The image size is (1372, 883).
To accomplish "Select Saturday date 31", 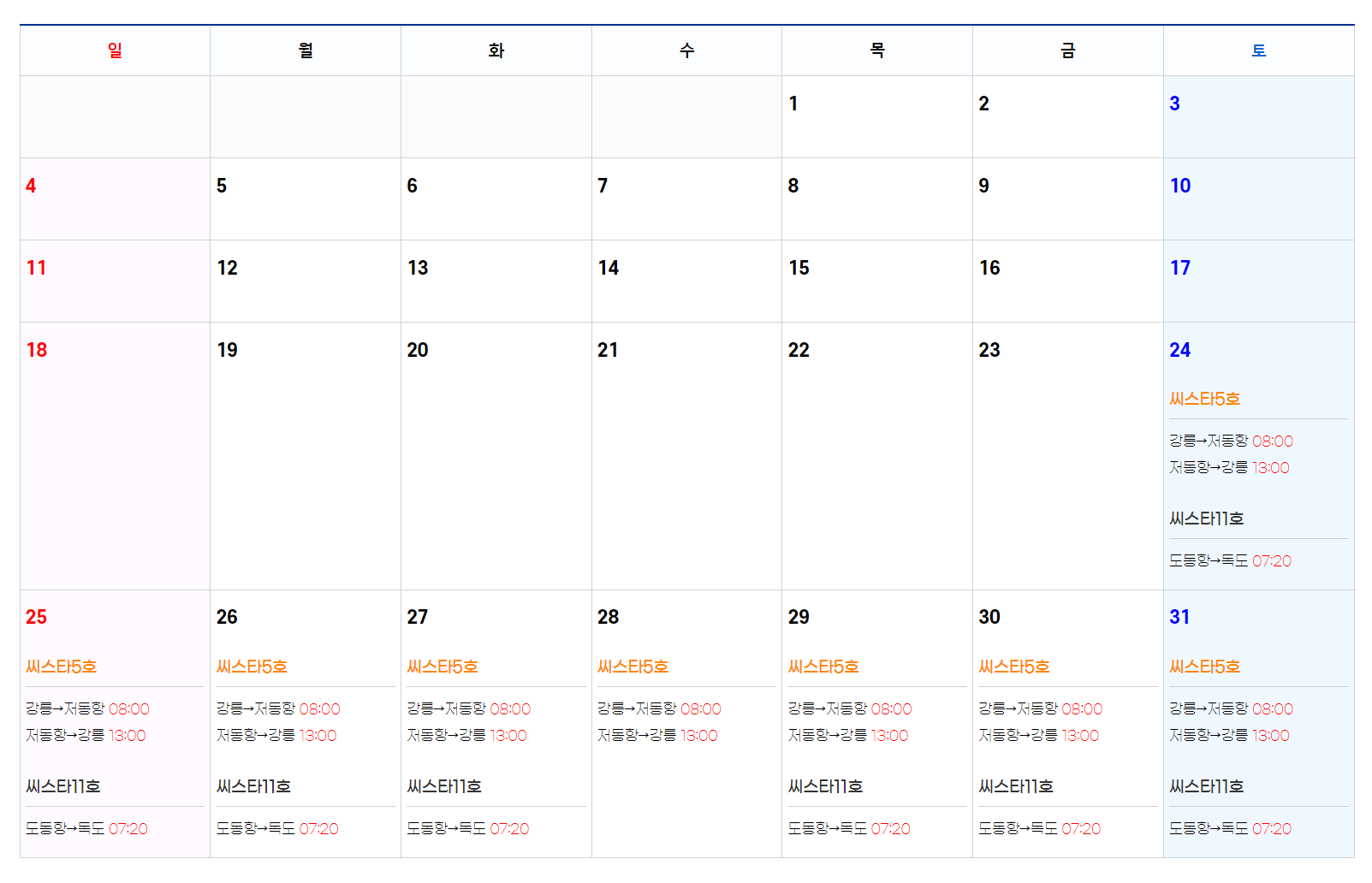I will click(x=1179, y=617).
